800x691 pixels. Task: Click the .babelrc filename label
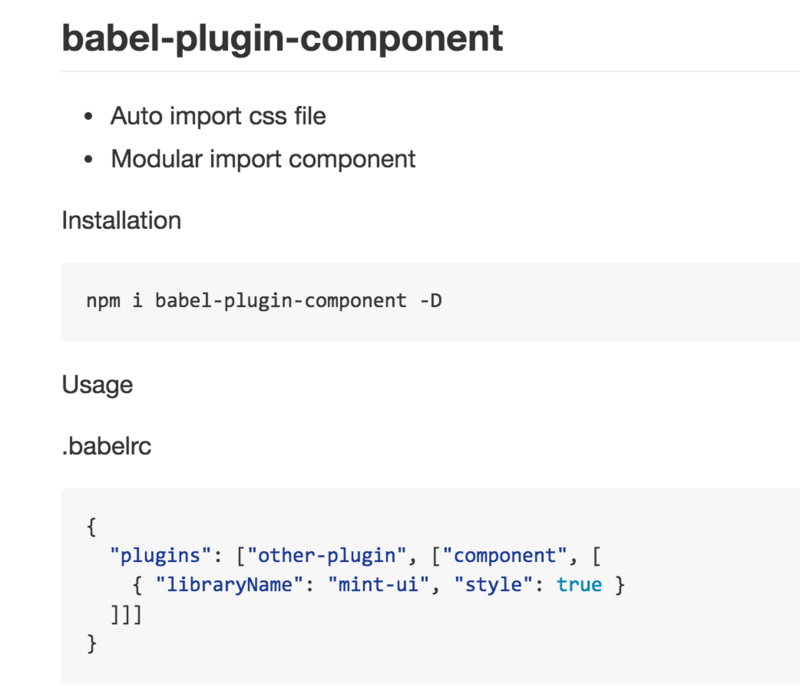(x=106, y=444)
